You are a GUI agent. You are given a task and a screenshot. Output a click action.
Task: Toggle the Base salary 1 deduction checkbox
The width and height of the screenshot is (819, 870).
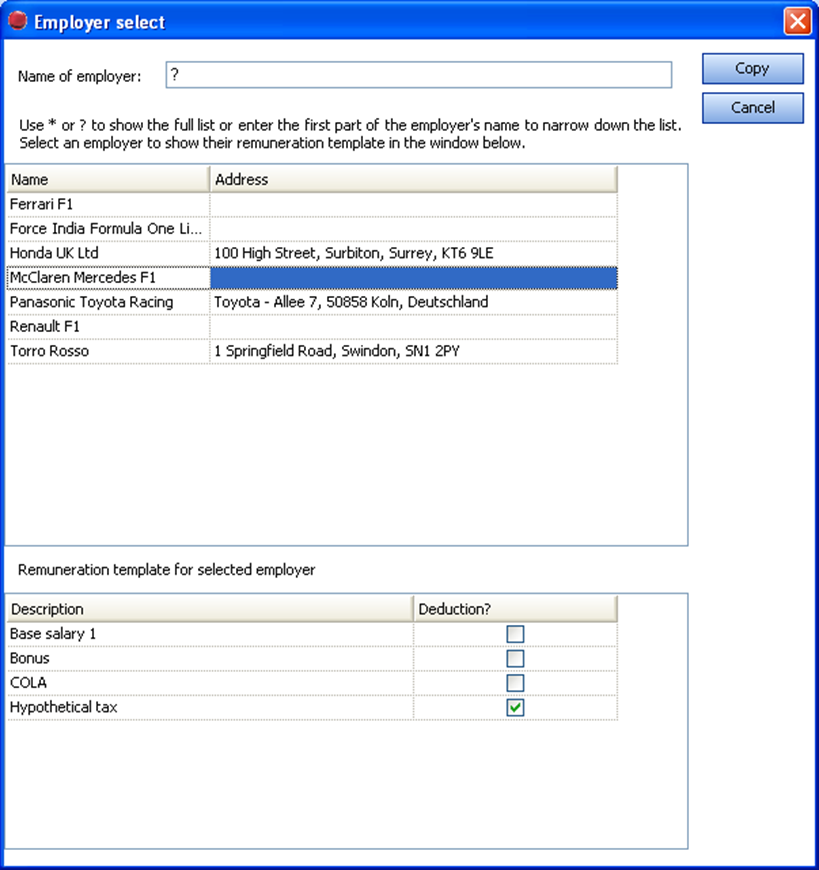tap(515, 634)
